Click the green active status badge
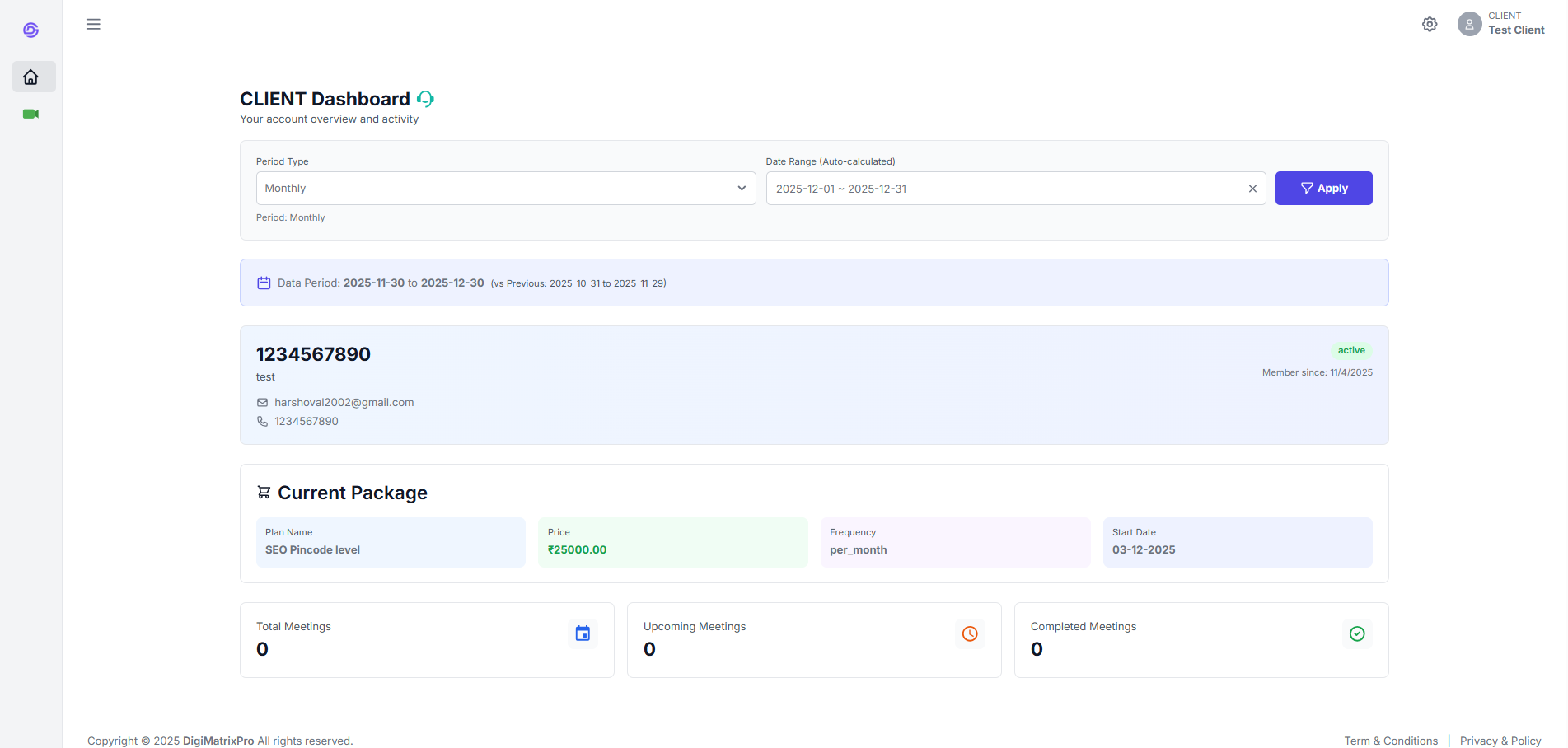This screenshot has height=748, width=1568. click(1351, 350)
